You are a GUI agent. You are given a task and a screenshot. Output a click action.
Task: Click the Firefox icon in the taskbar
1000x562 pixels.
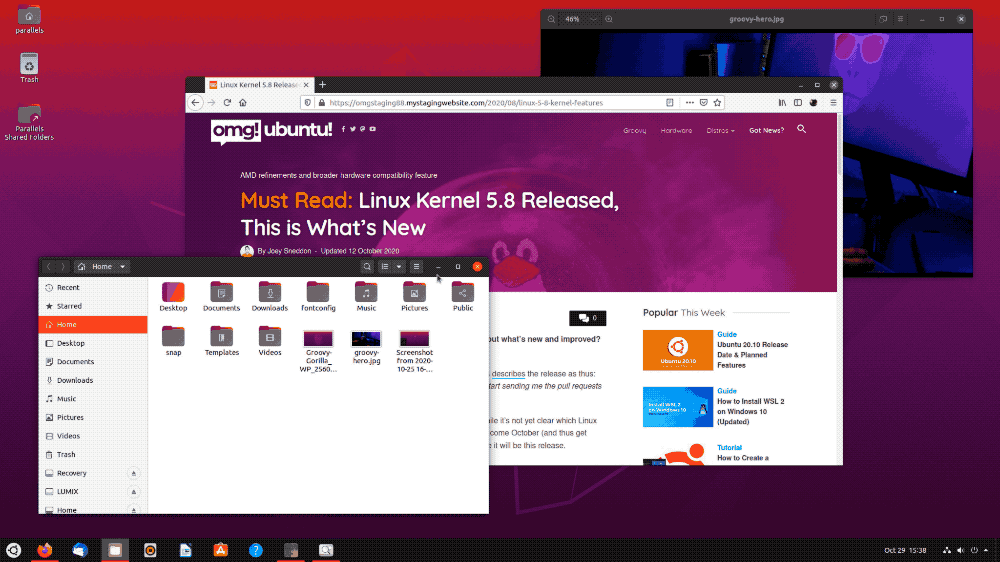(x=44, y=550)
